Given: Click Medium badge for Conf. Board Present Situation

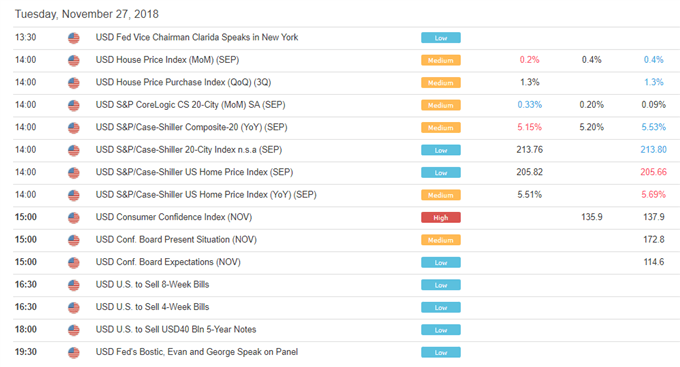Looking at the screenshot, I should tap(441, 240).
